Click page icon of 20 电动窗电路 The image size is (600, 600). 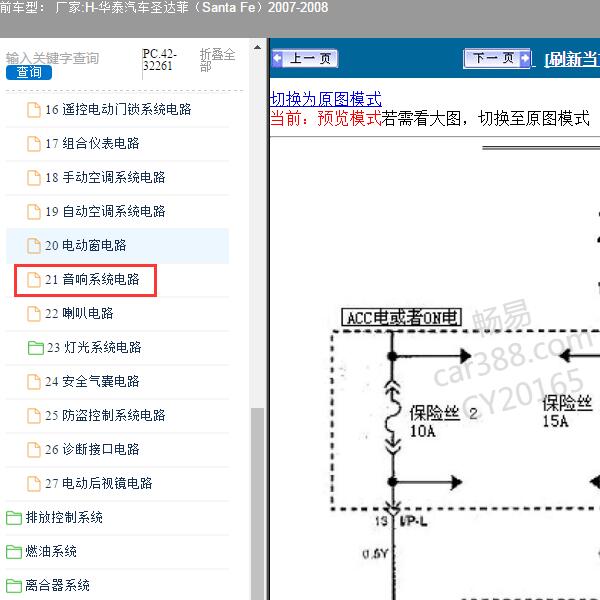pyautogui.click(x=34, y=246)
